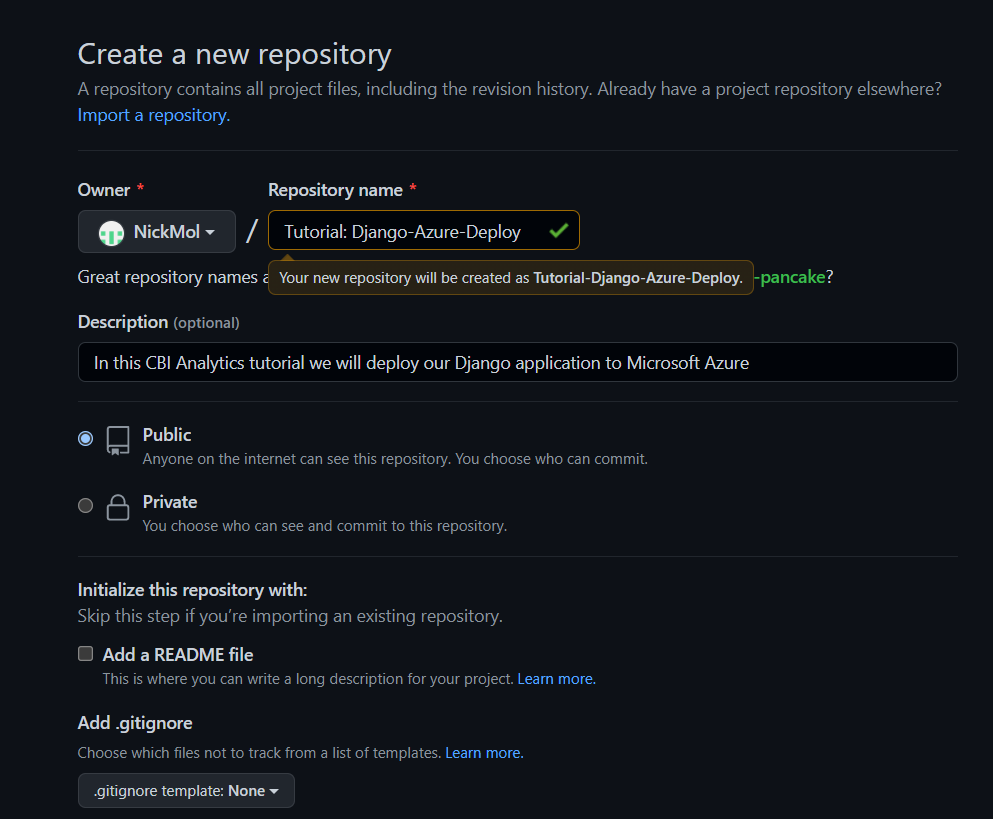993x819 pixels.
Task: Open the NickMol owner dropdown
Action: coord(157,232)
